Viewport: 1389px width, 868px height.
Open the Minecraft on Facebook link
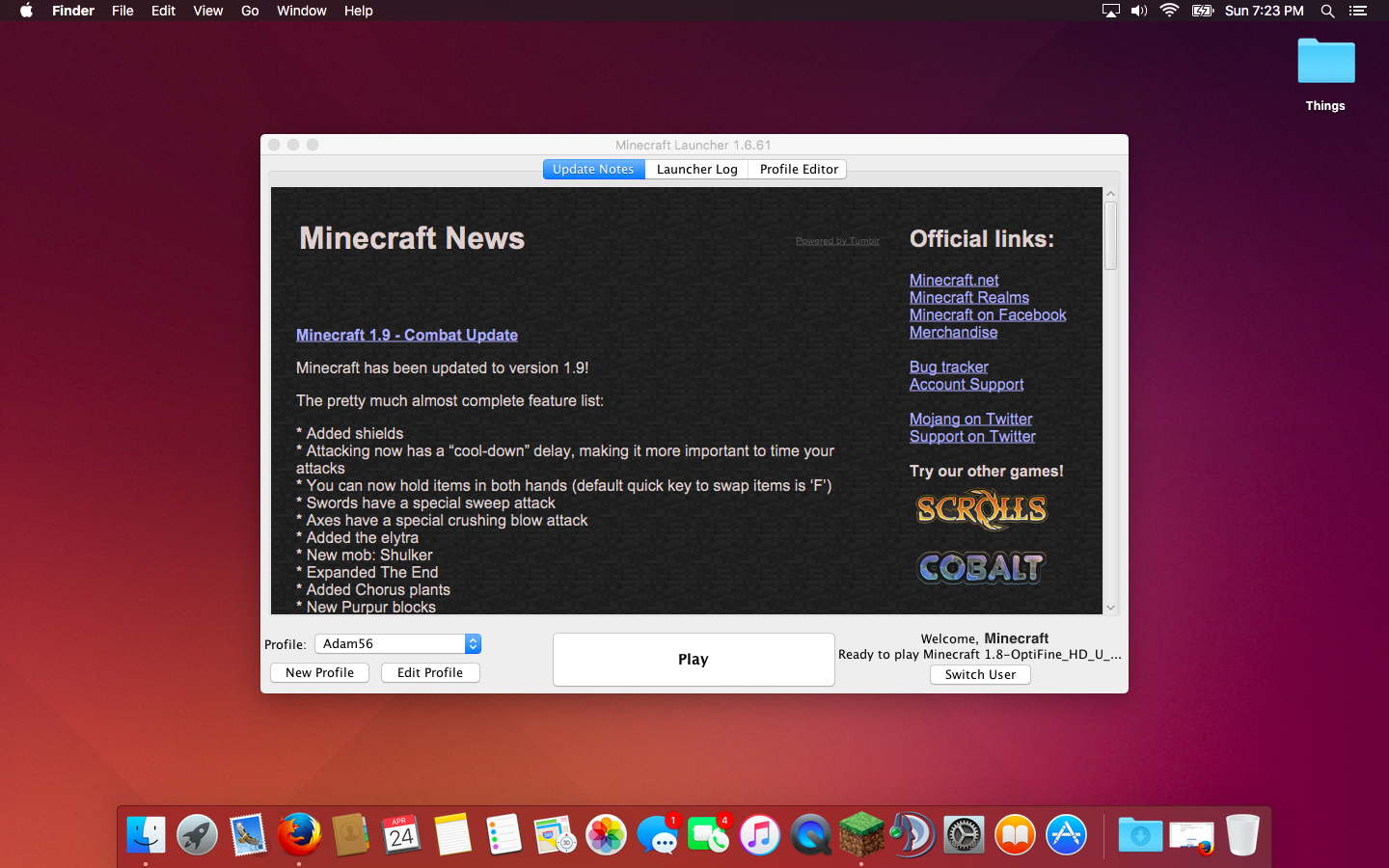point(988,314)
